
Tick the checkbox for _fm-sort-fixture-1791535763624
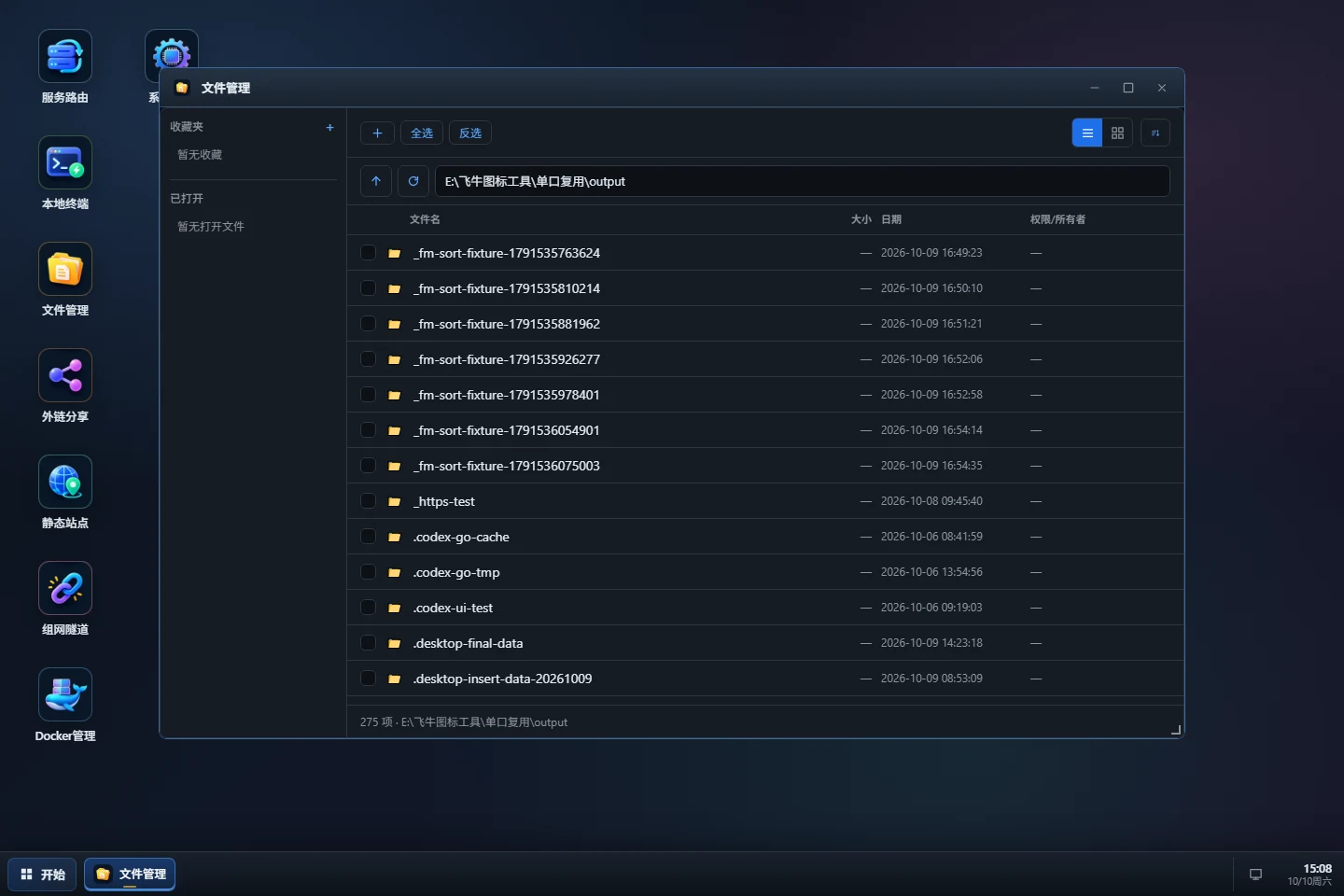369,253
